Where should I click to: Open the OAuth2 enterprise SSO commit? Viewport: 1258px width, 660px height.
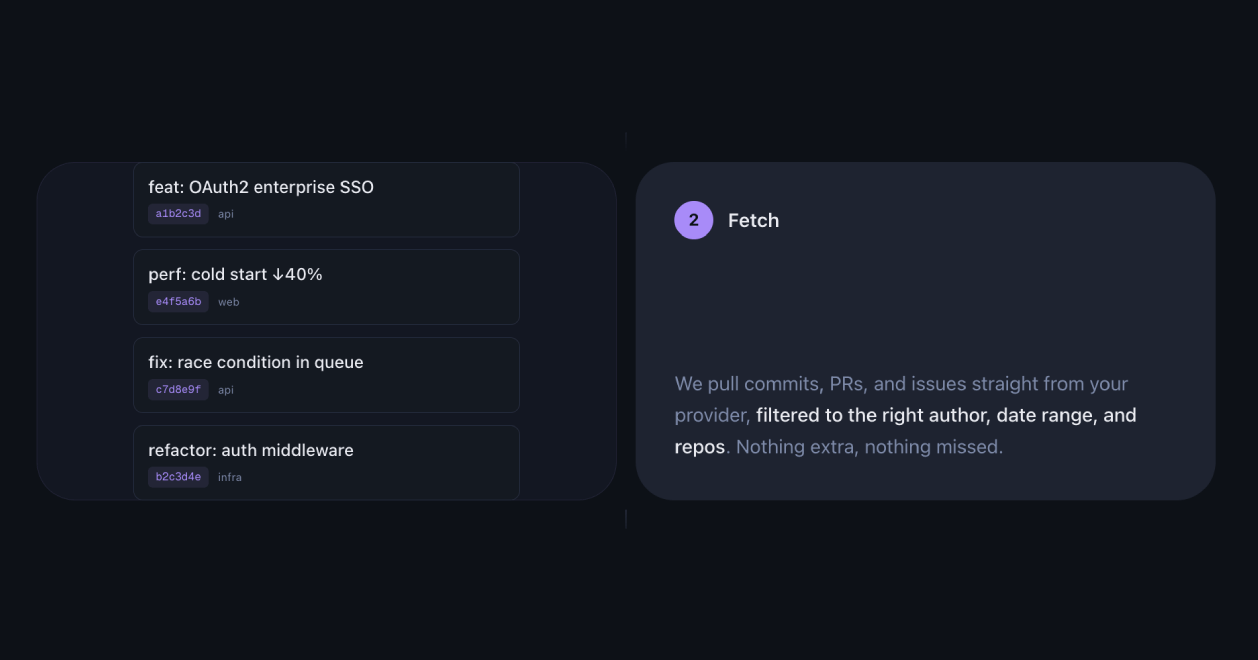coord(261,187)
